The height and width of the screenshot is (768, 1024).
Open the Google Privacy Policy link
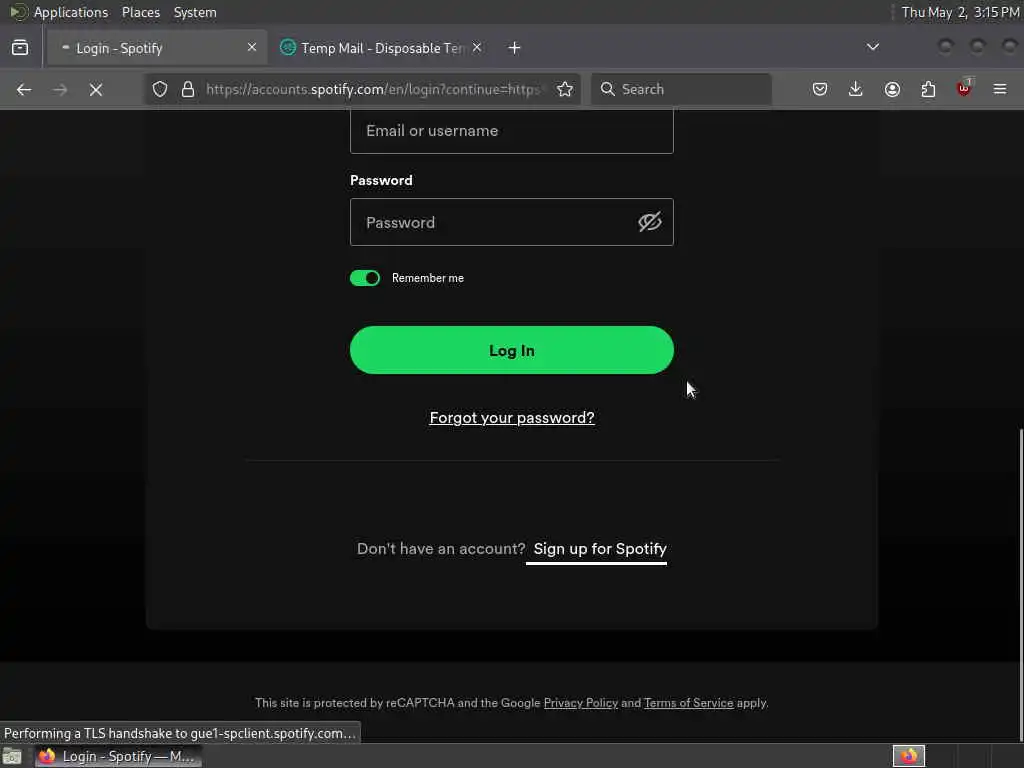click(x=581, y=703)
